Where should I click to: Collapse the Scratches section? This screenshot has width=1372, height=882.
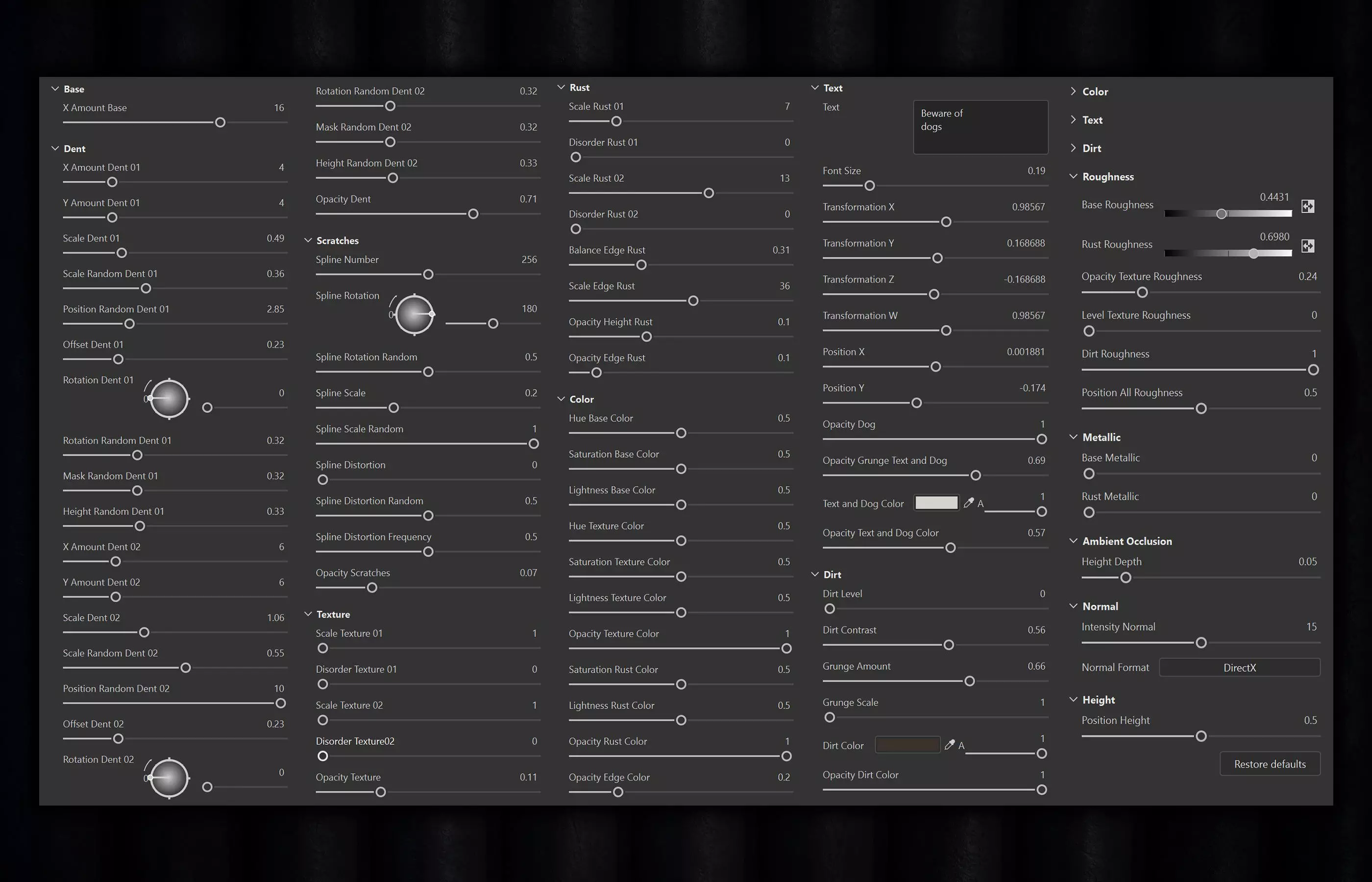click(308, 241)
